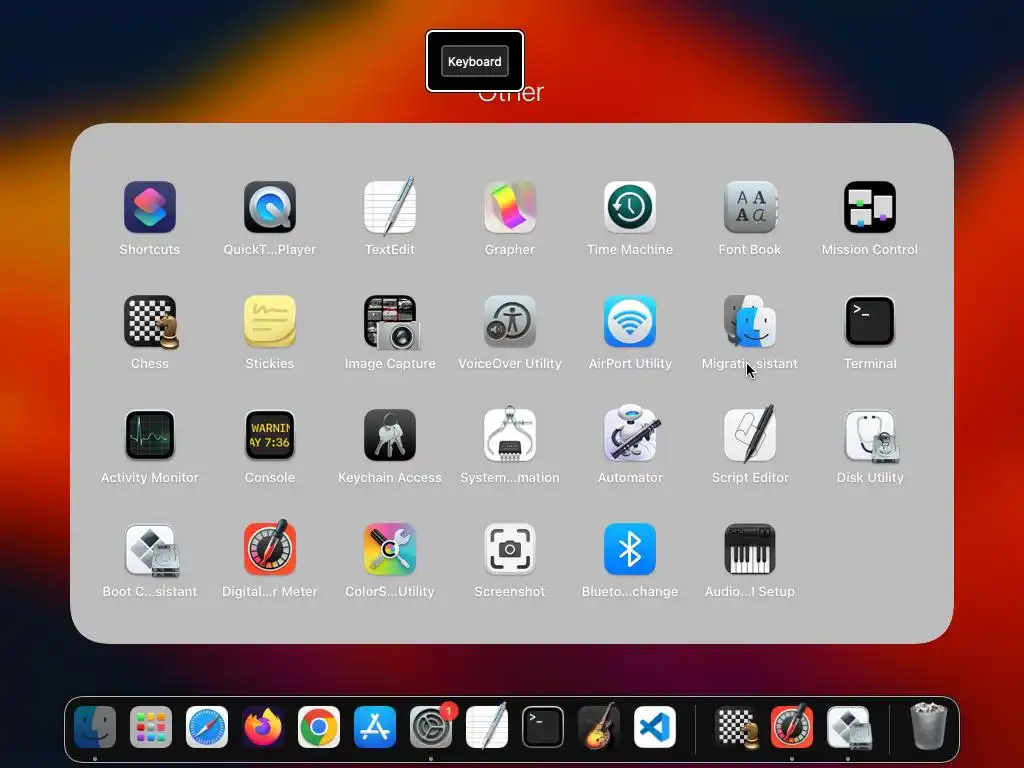Open Script Editor
This screenshot has height=768, width=1024.
click(x=750, y=434)
